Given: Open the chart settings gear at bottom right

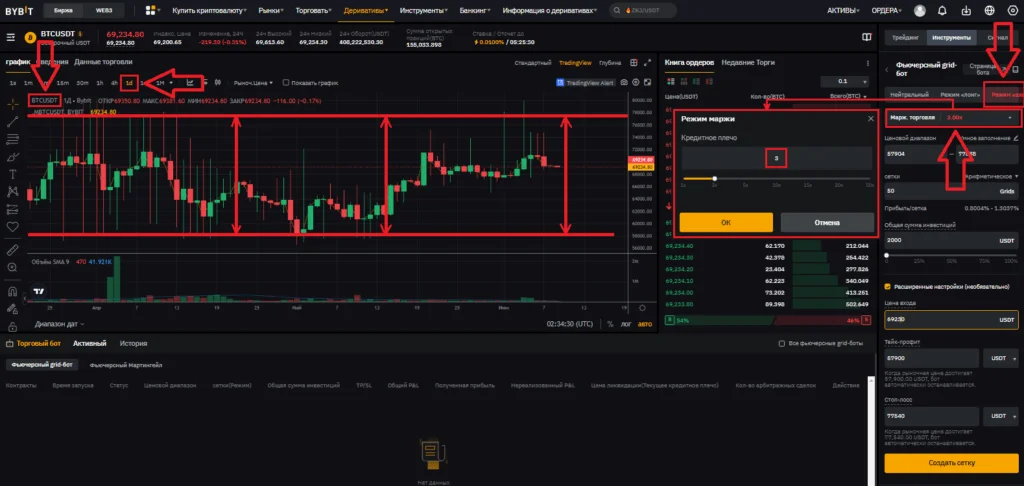Looking at the screenshot, I should (642, 308).
